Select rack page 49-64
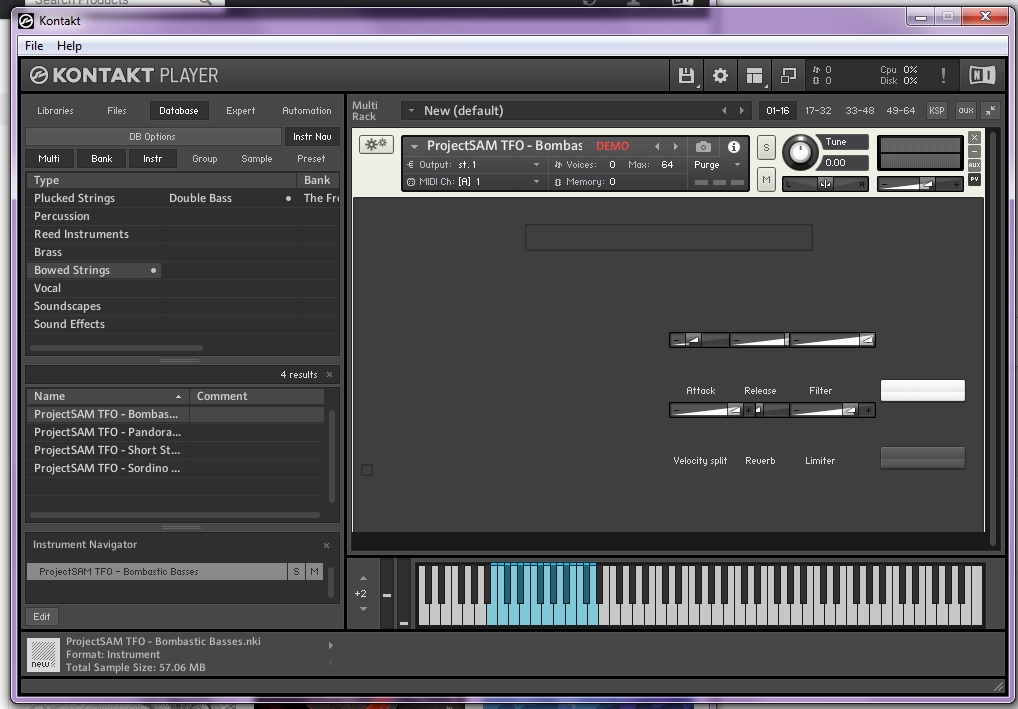This screenshot has width=1018, height=709. 900,110
